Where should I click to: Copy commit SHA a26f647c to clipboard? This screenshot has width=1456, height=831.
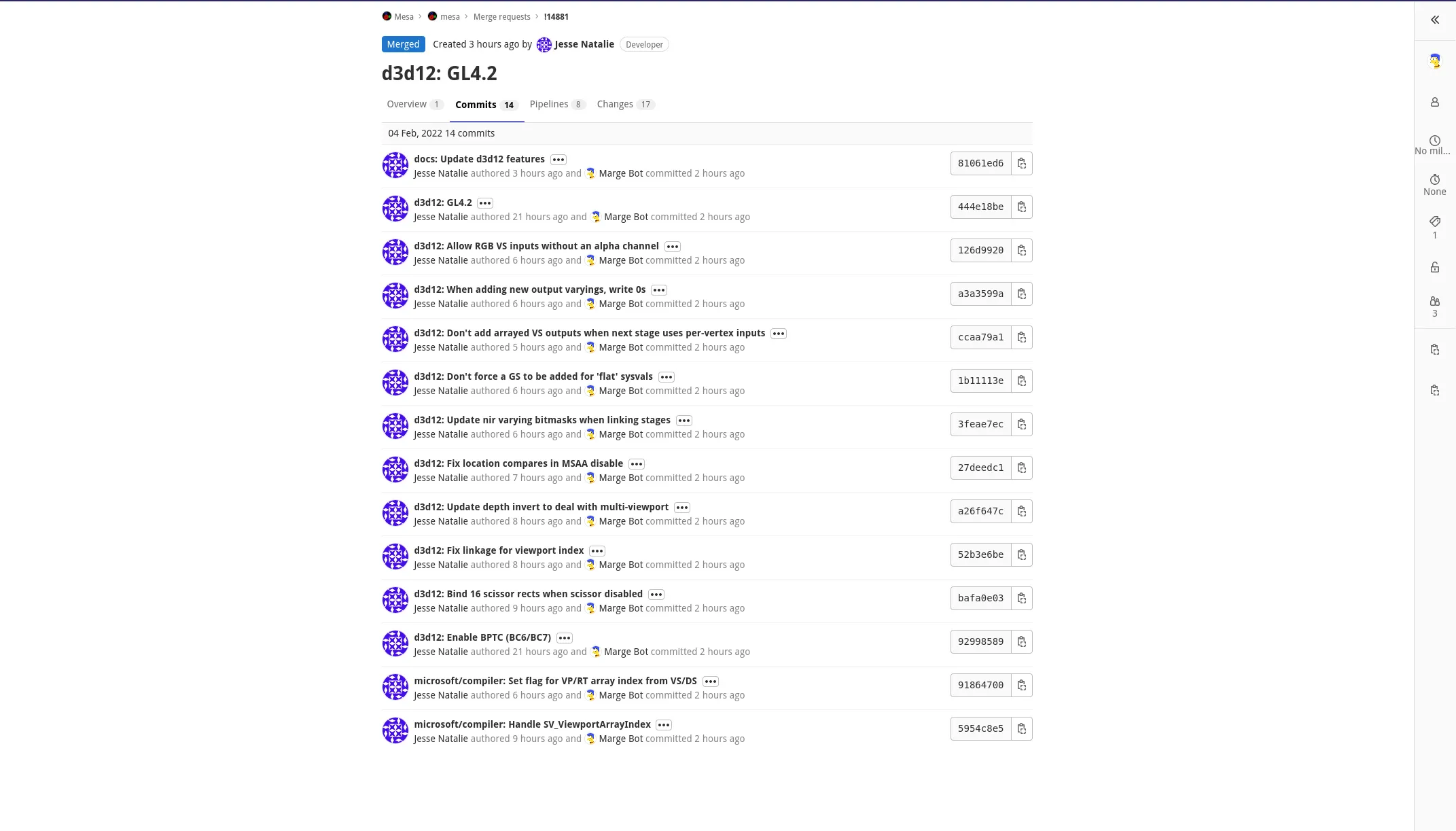(1021, 511)
